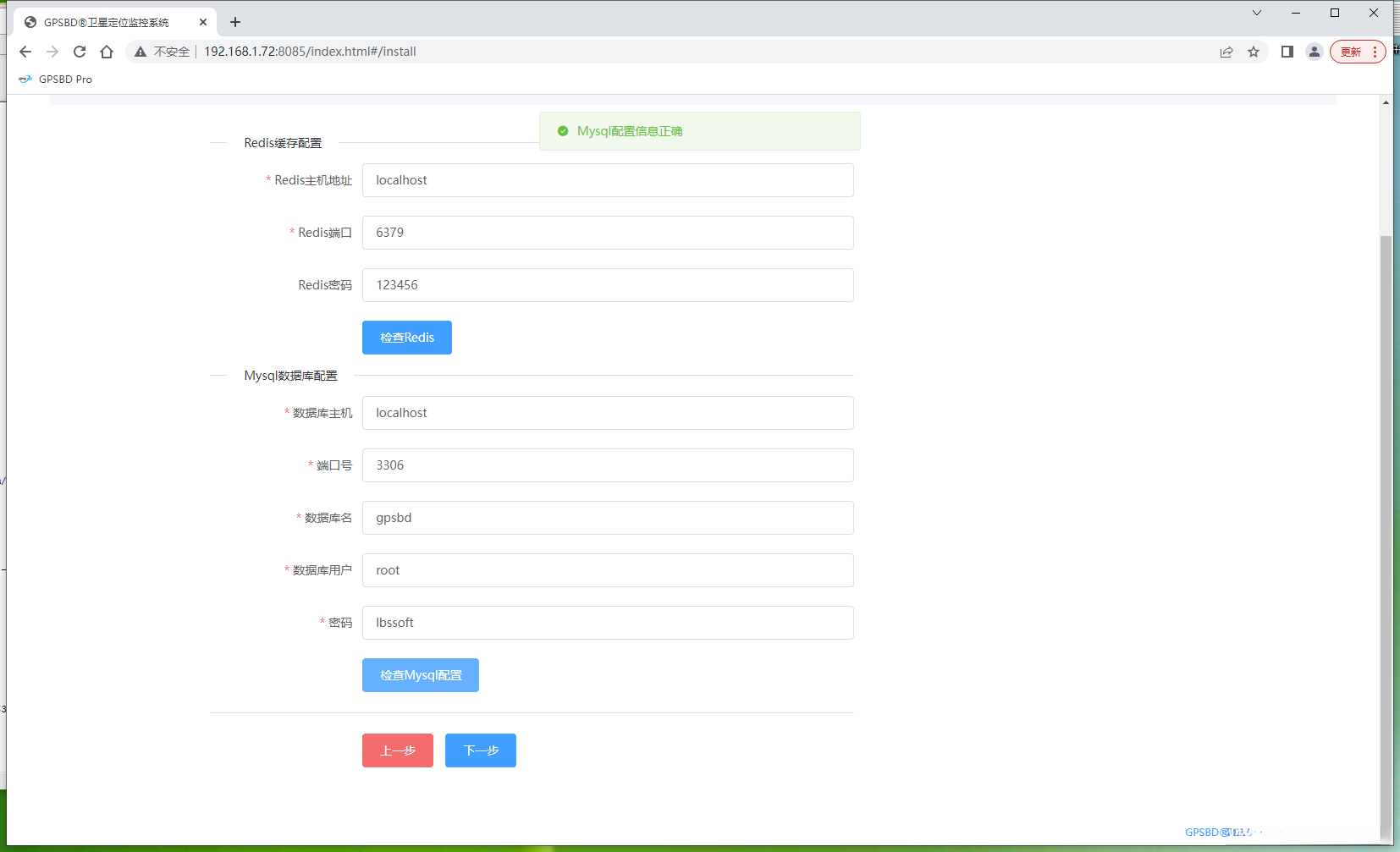
Task: Edit the Redis端口 field
Action: (x=608, y=233)
